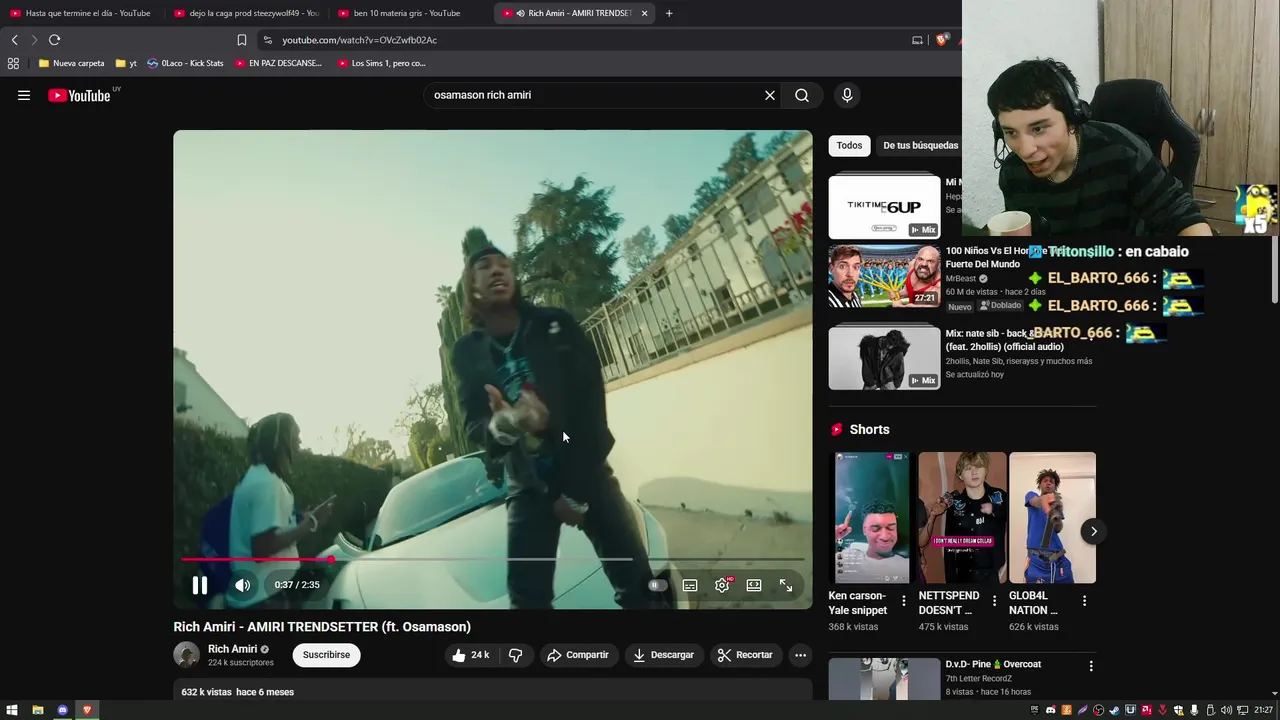Image resolution: width=1280 pixels, height=720 pixels.
Task: Toggle autoplay switch in player
Action: point(657,585)
